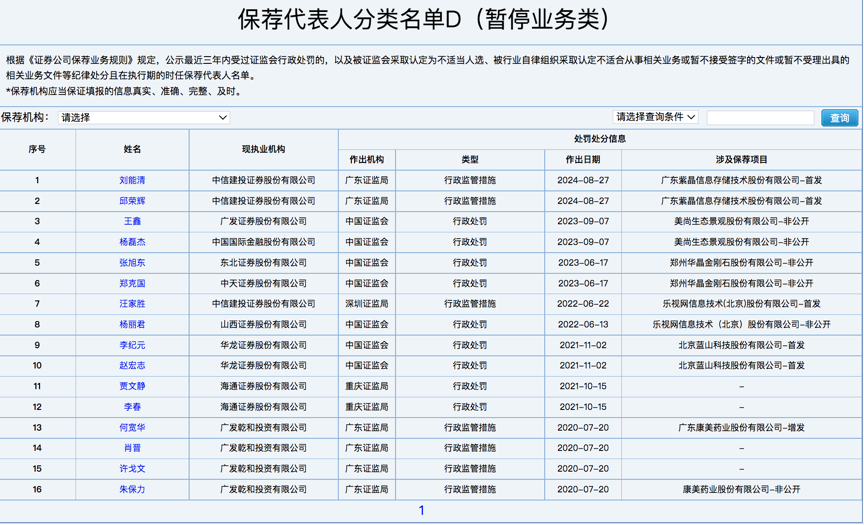This screenshot has width=864, height=525.
Task: Select the 保荐机构 label
Action: pyautogui.click(x=25, y=117)
